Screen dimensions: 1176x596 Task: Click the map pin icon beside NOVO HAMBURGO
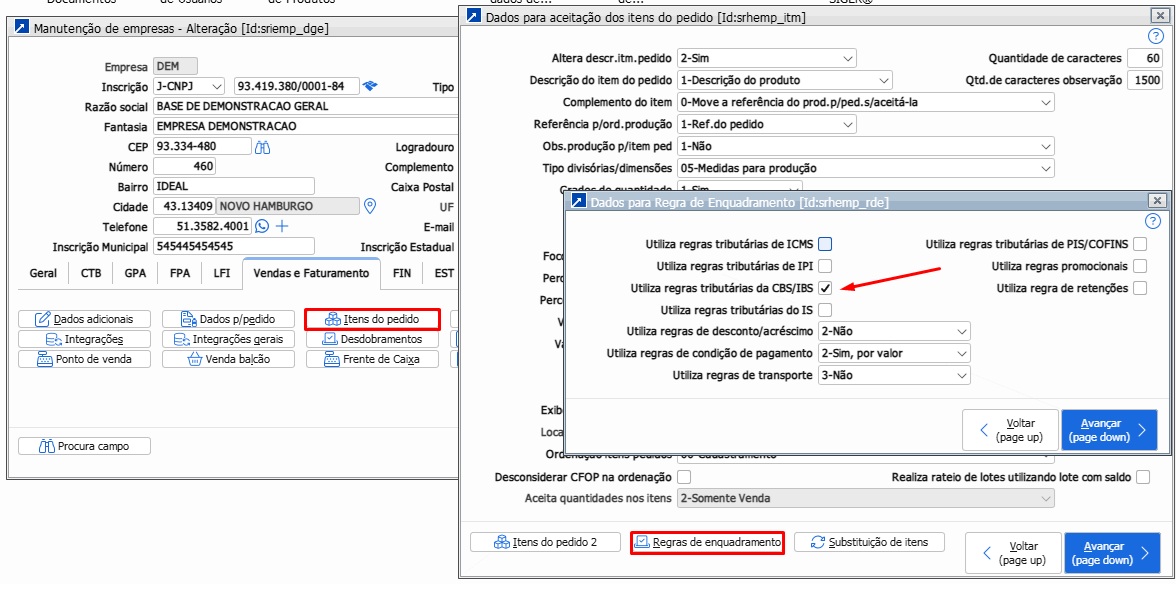(x=369, y=205)
